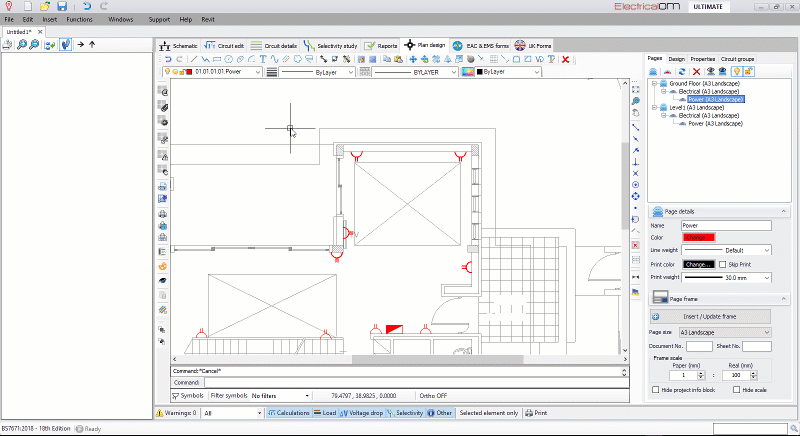Click the move (blue cross arrows) tool
Image resolution: width=800 pixels, height=436 pixels.
coord(413,59)
